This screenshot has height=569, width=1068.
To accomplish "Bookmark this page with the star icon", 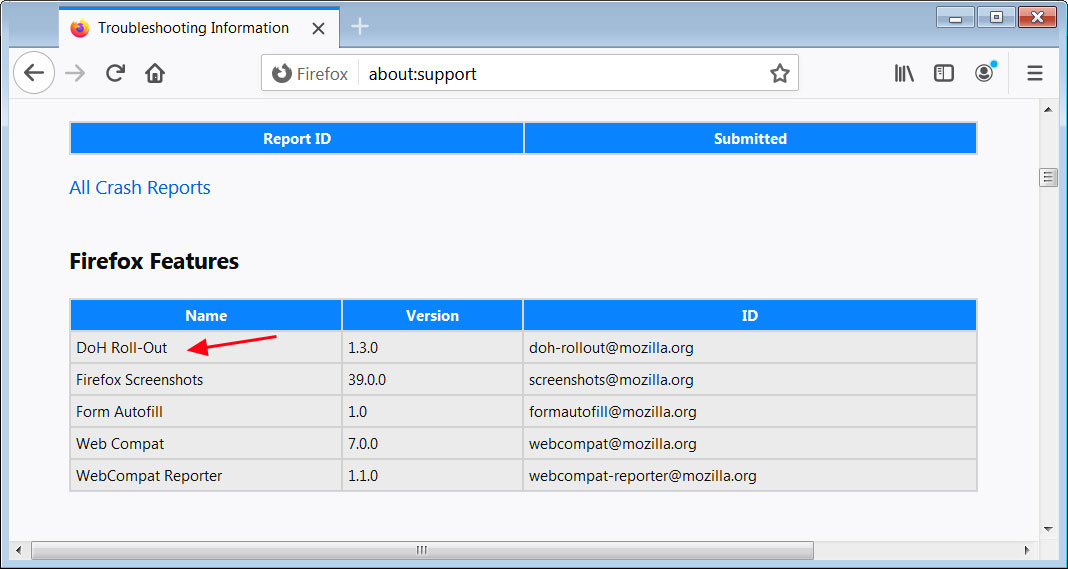I will click(x=779, y=74).
